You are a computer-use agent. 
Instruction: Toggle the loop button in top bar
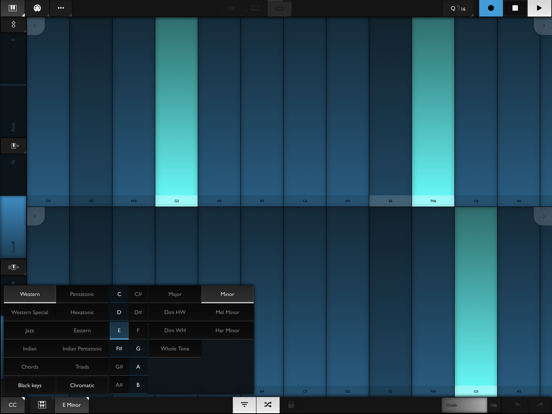280,8
